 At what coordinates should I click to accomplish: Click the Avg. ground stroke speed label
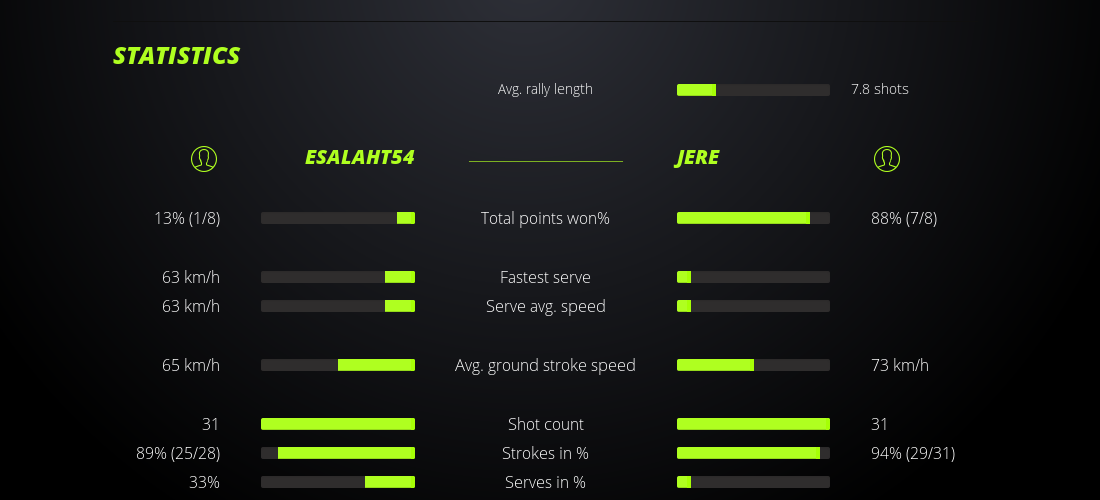(545, 365)
